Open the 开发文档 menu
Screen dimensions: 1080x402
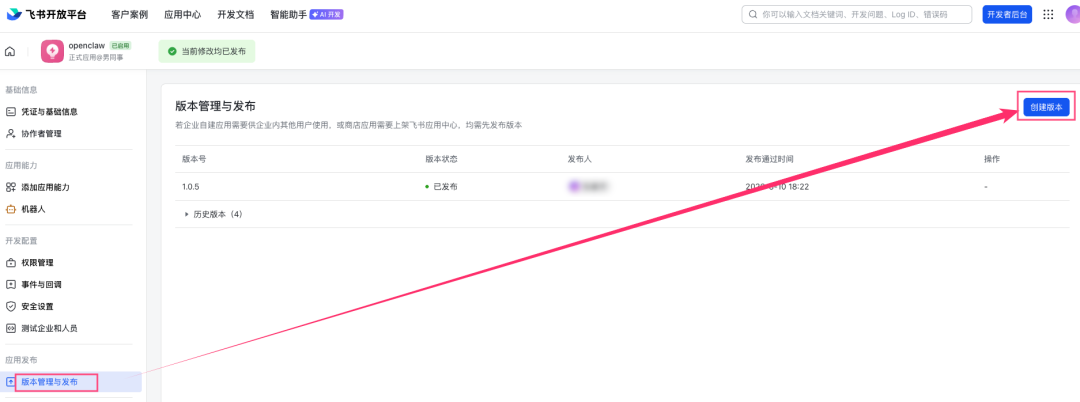click(x=235, y=15)
